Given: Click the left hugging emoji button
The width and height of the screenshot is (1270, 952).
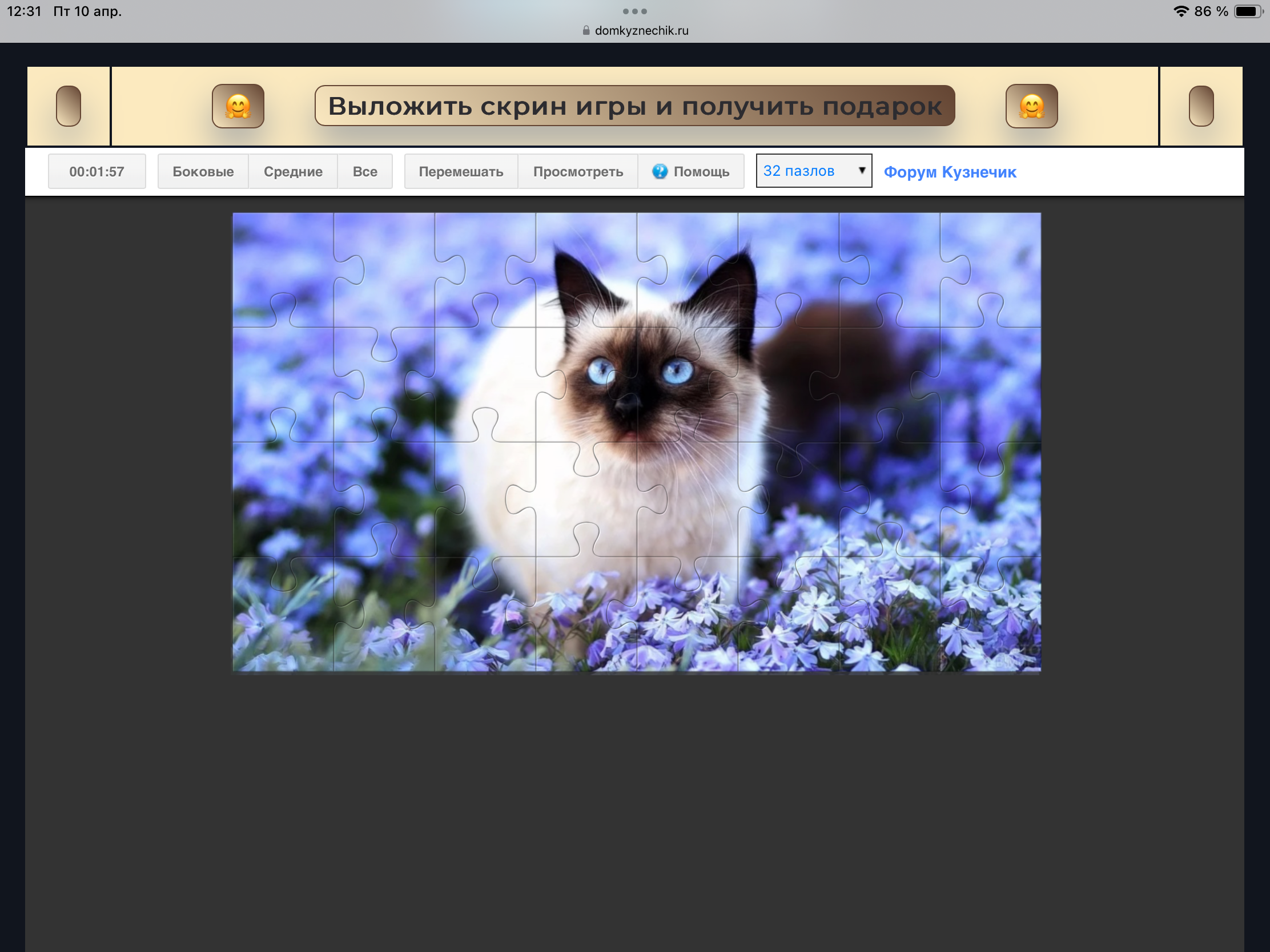Looking at the screenshot, I should [x=238, y=106].
